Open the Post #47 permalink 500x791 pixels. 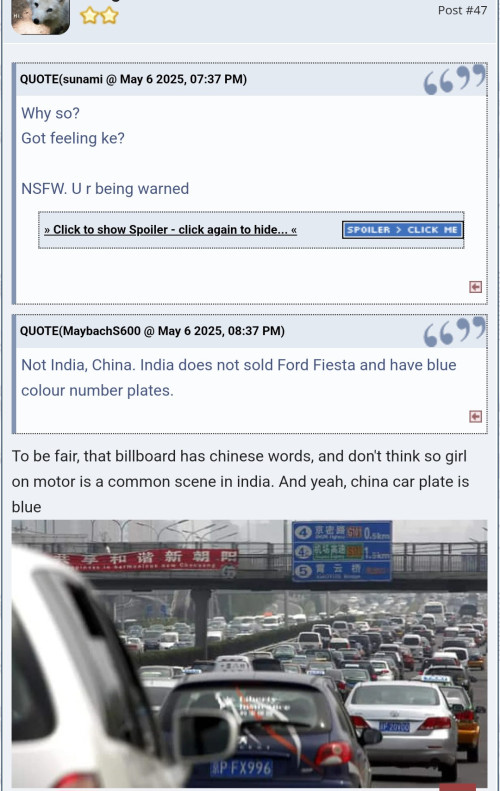462,10
